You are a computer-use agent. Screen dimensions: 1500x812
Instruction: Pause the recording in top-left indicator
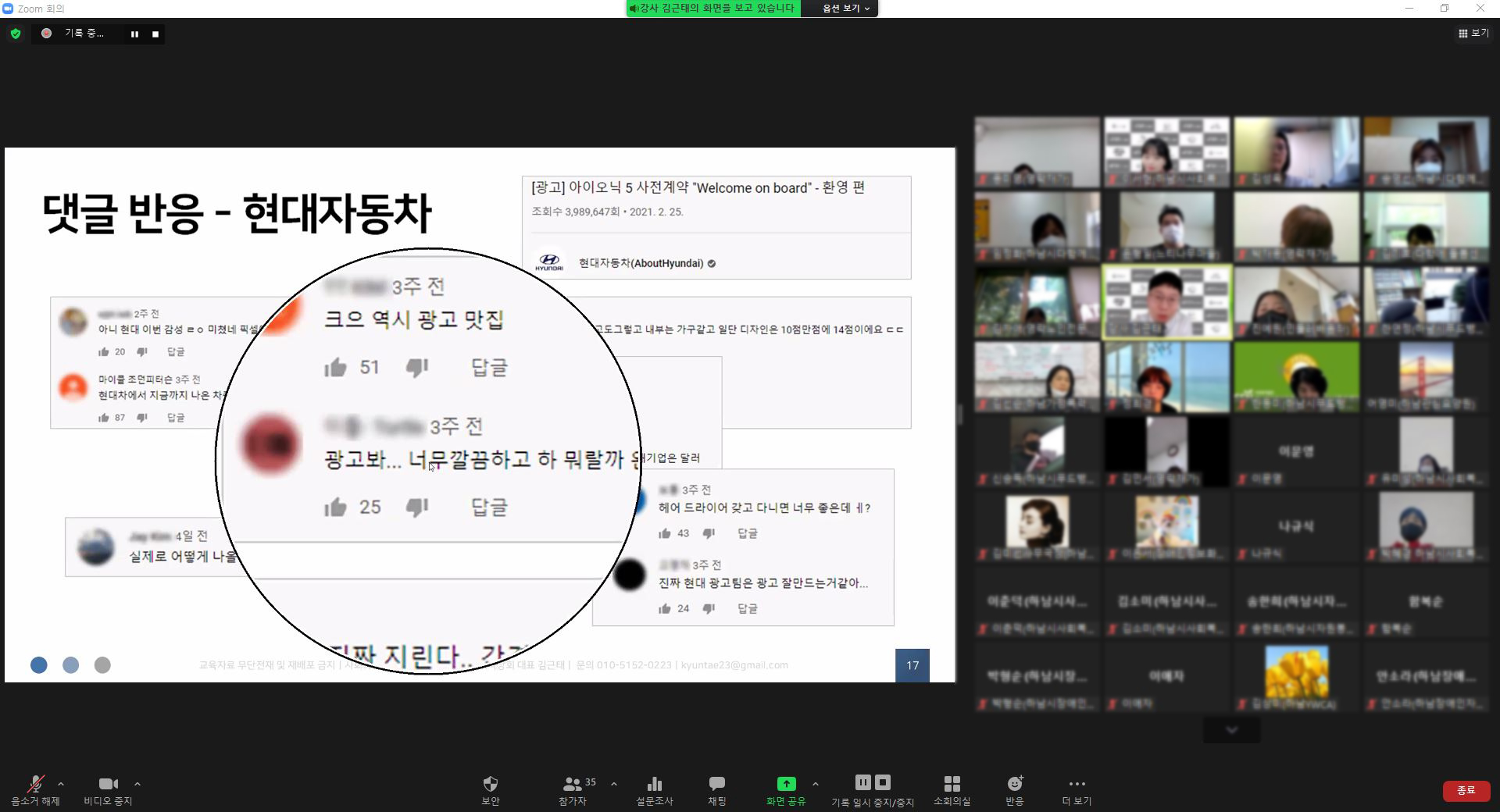[134, 34]
